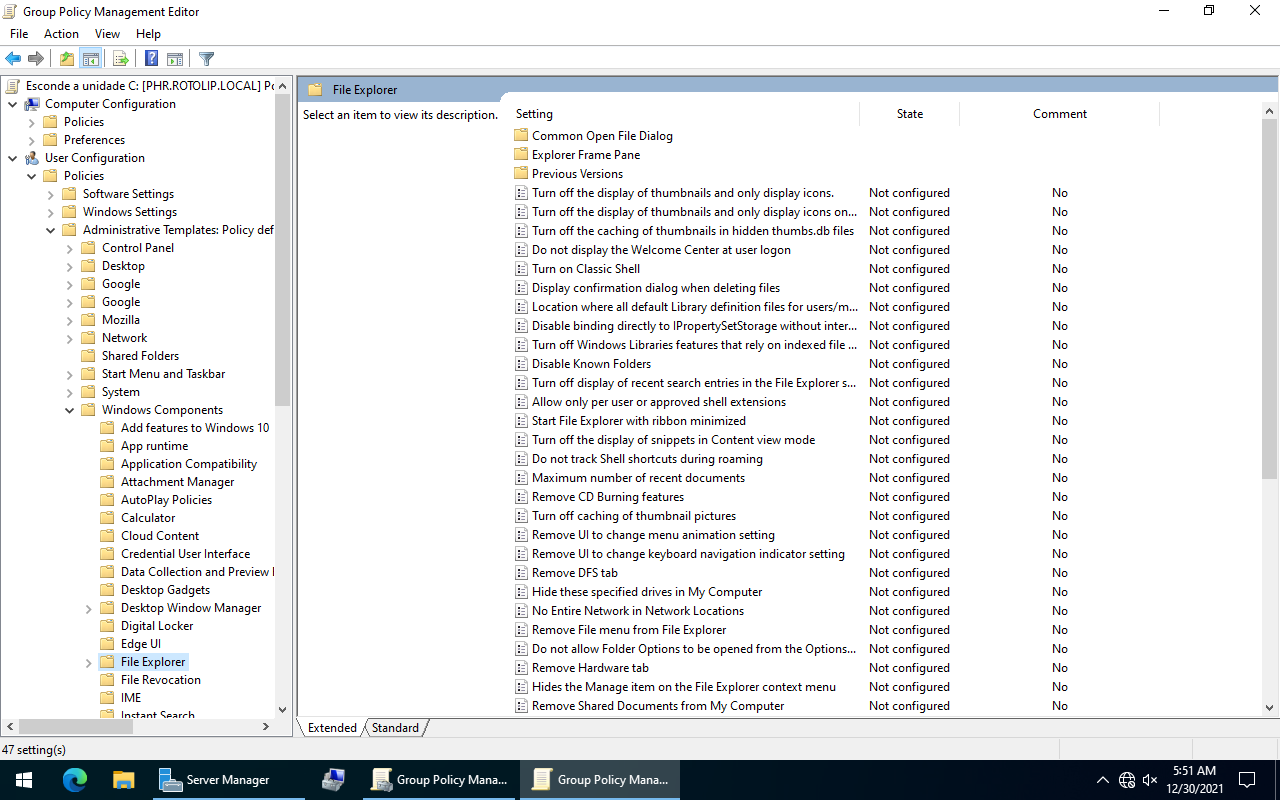Open the Previous Versions folder
The width and height of the screenshot is (1280, 800).
point(576,173)
